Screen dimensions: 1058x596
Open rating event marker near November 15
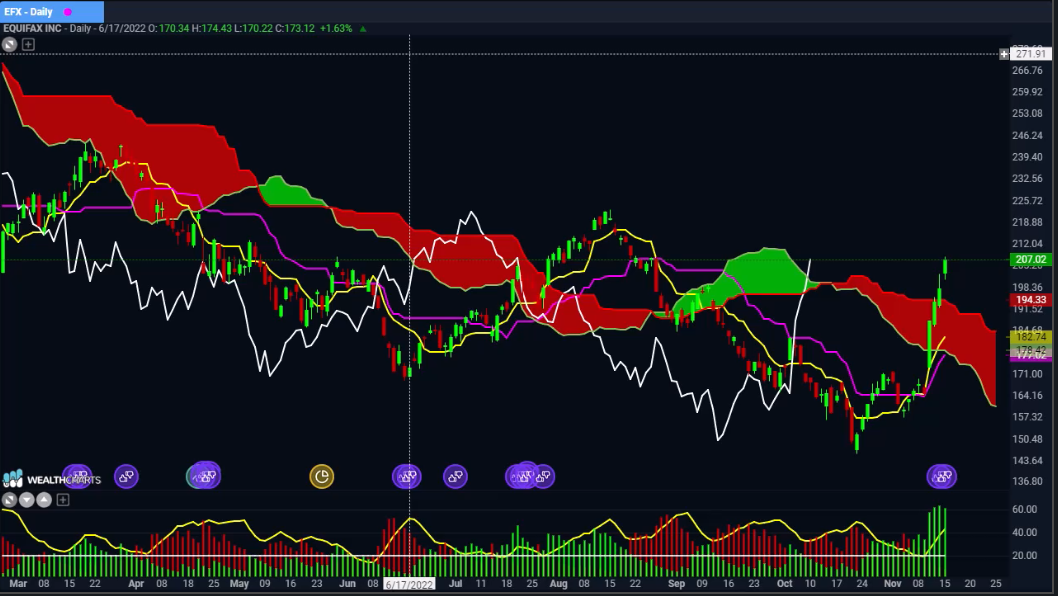[942, 477]
